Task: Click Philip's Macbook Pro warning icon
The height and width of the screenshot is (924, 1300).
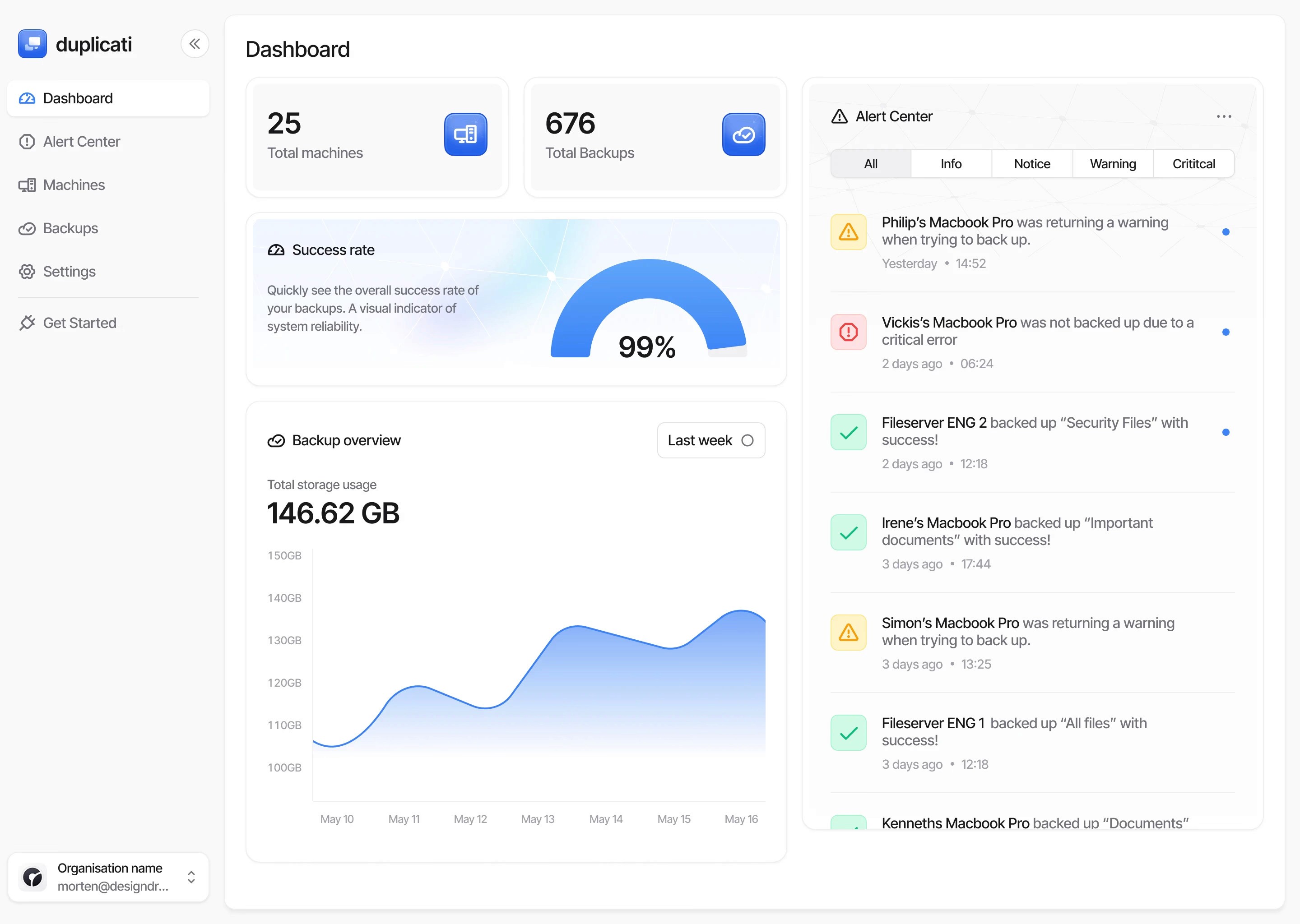Action: click(848, 231)
